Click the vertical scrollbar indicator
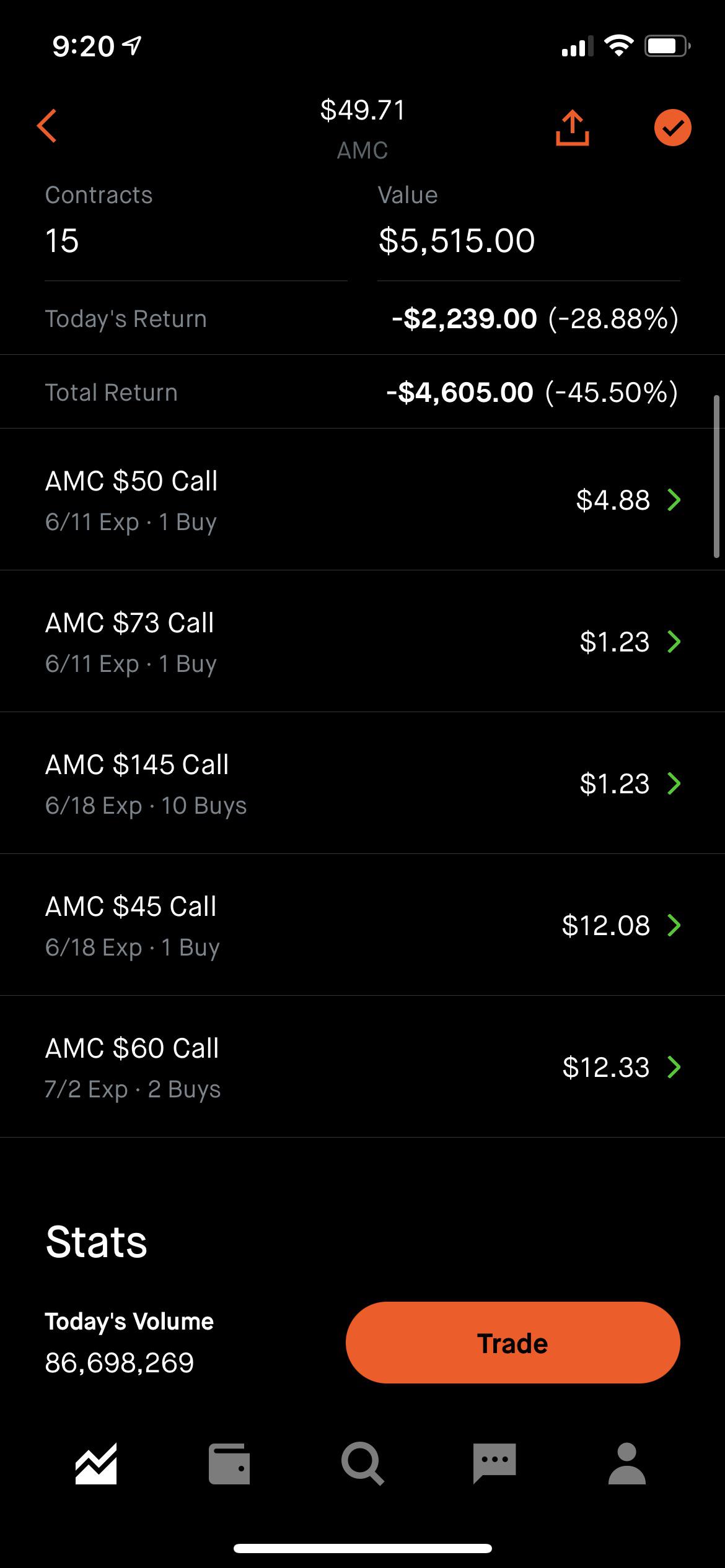Image resolution: width=725 pixels, height=1568 pixels. click(716, 477)
